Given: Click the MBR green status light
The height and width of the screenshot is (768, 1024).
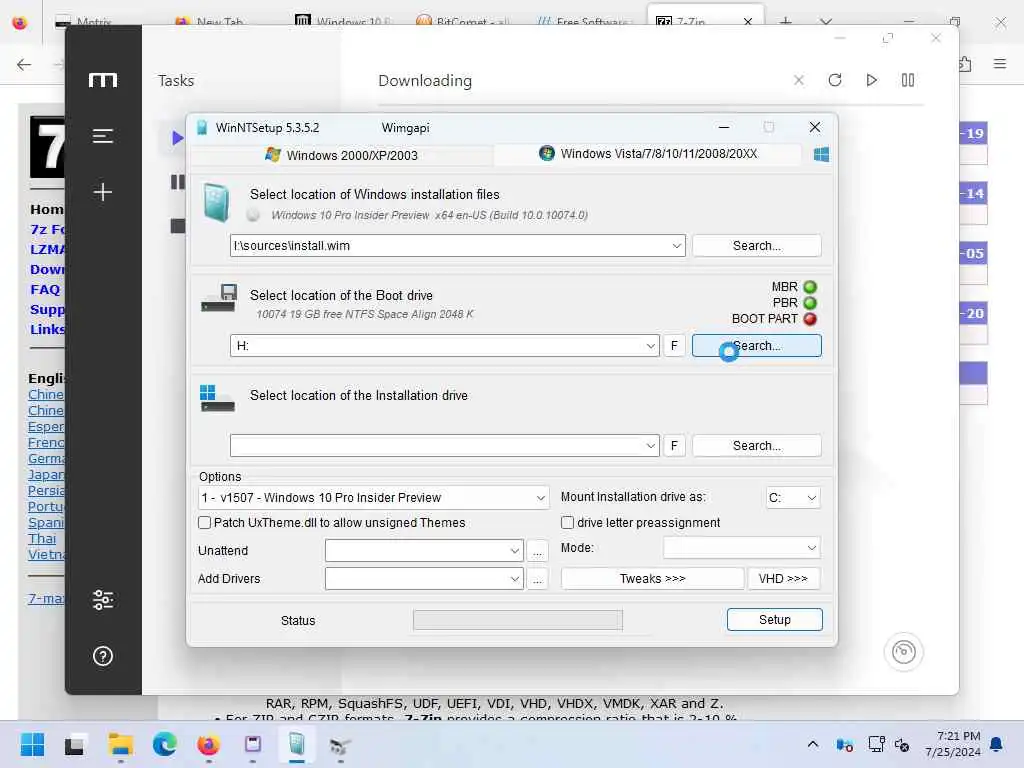Looking at the screenshot, I should tap(810, 287).
